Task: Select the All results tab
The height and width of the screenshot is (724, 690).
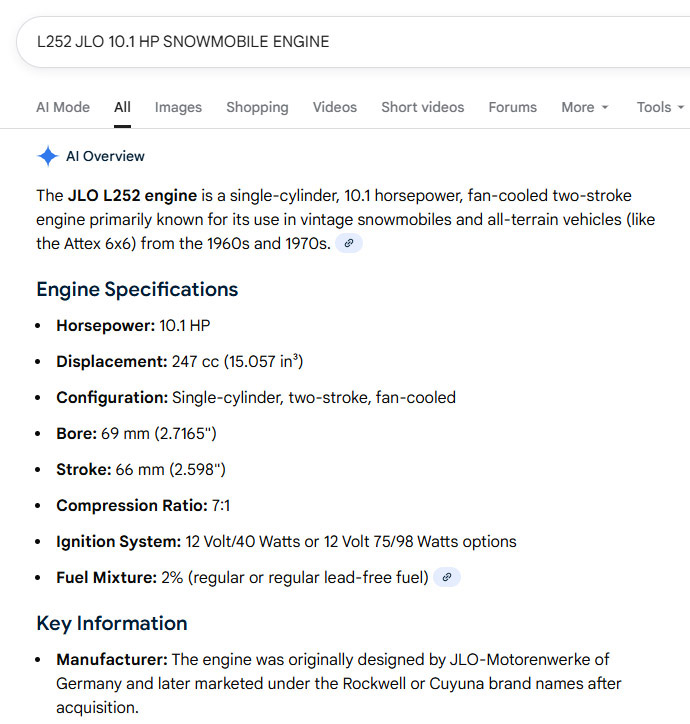Action: pyautogui.click(x=122, y=107)
